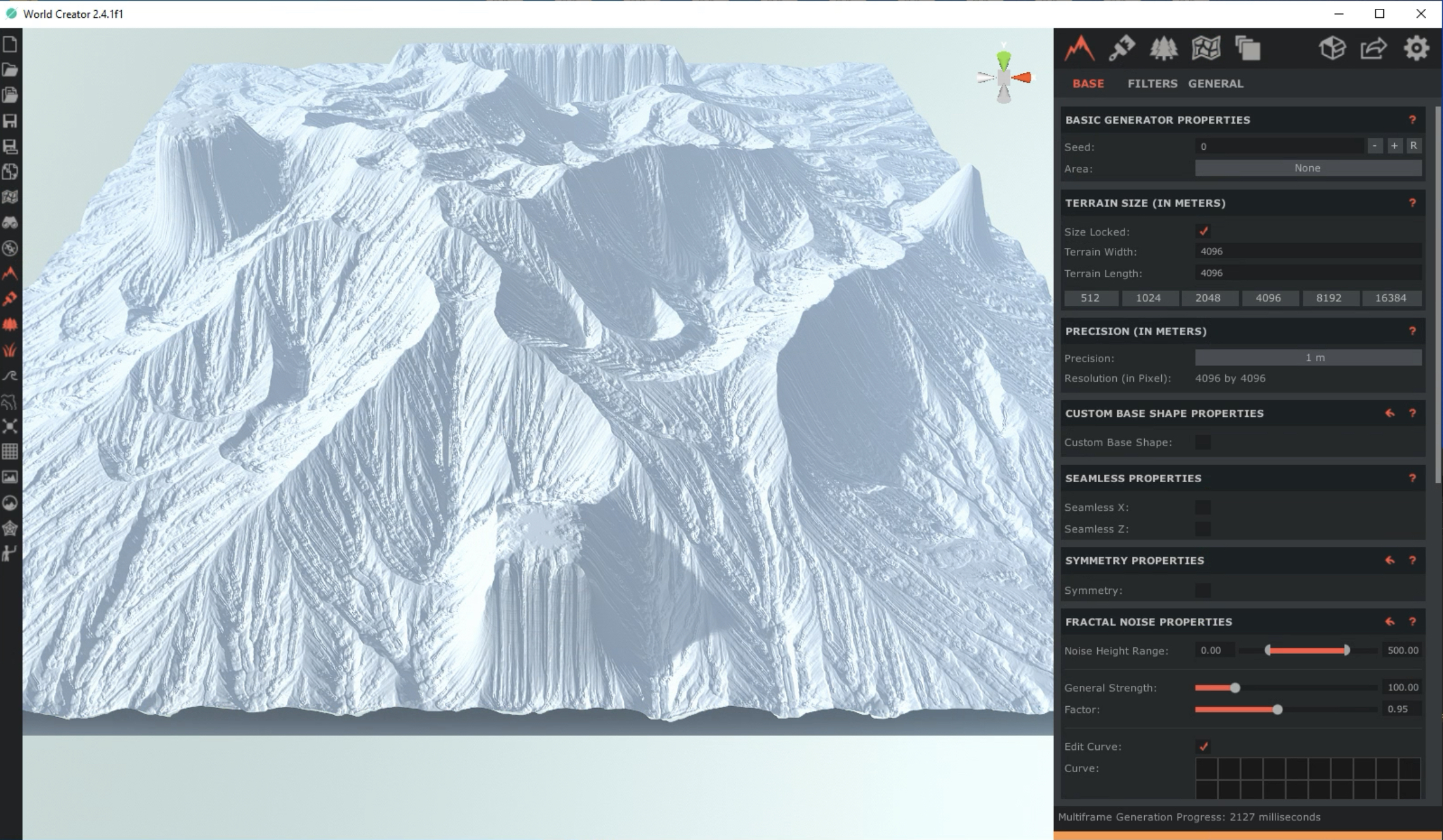Open the Precision 1 m dropdown

[1308, 358]
